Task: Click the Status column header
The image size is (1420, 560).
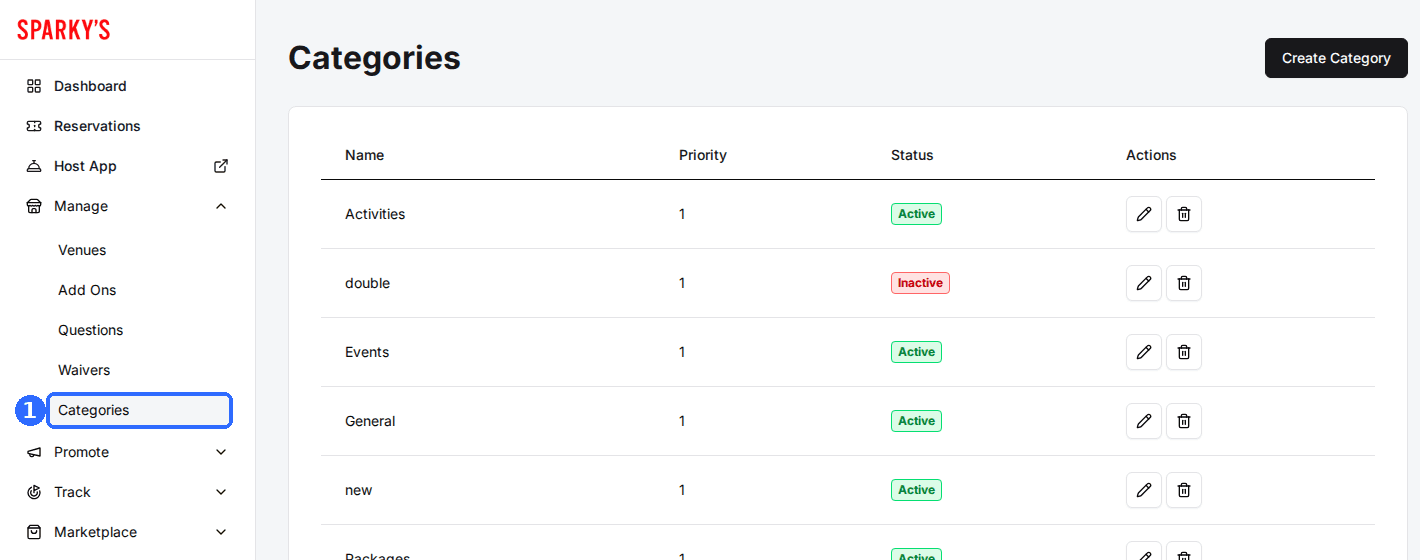Action: tap(912, 155)
